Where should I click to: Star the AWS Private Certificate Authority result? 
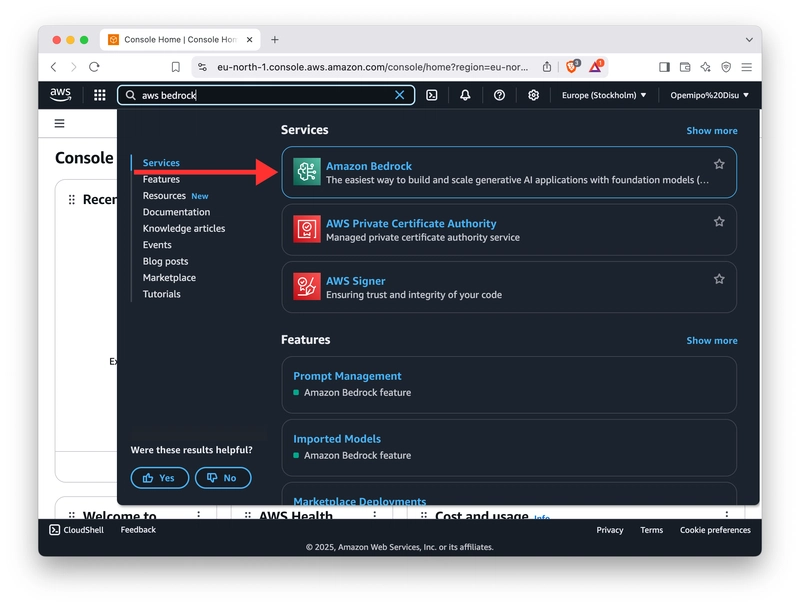click(719, 222)
